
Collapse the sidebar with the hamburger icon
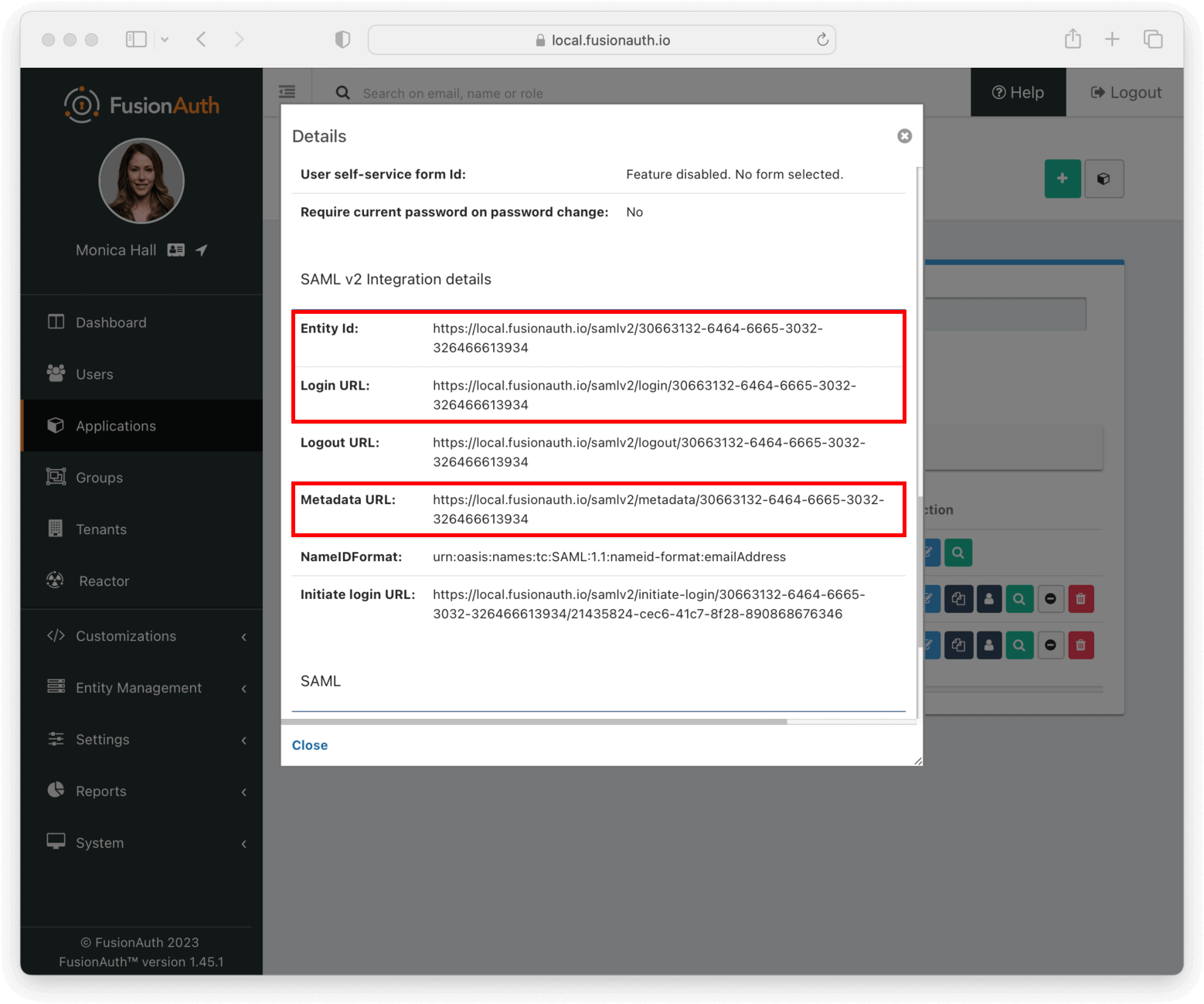[287, 92]
